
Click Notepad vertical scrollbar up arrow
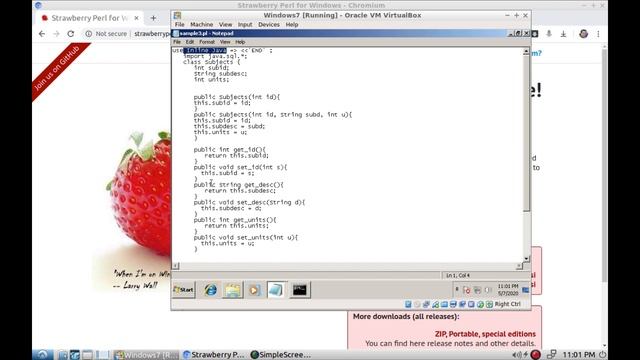click(526, 51)
